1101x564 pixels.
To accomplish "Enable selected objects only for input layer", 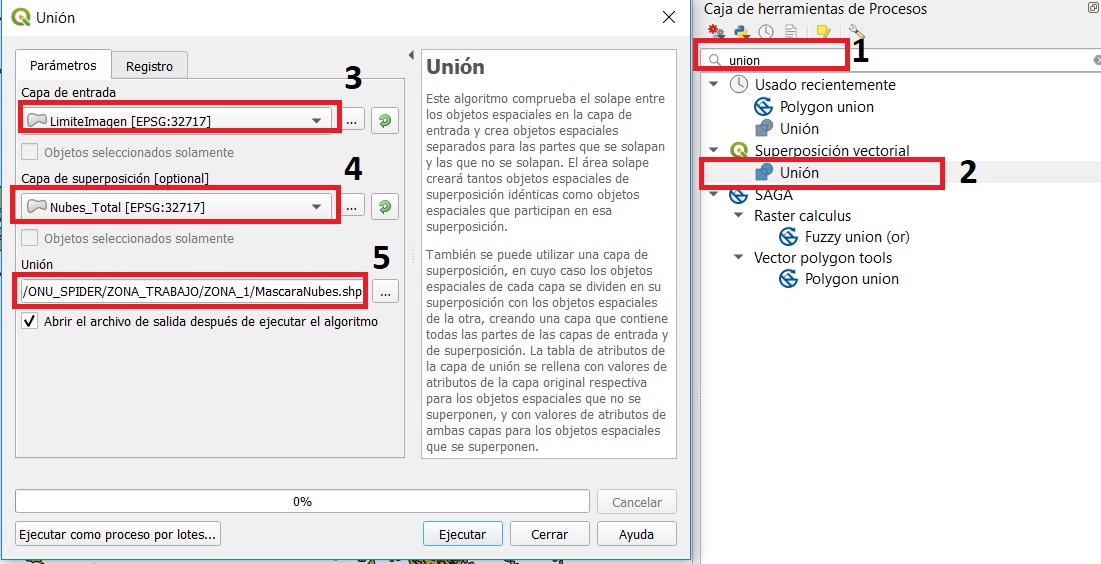I will [30, 153].
